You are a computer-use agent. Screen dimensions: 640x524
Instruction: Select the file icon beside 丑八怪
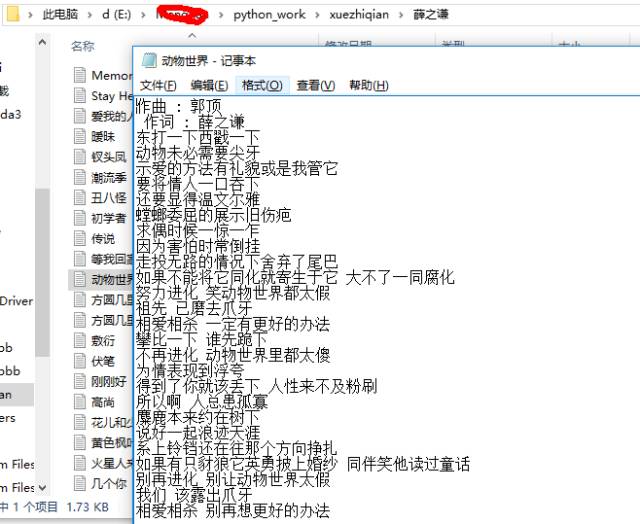click(80, 198)
